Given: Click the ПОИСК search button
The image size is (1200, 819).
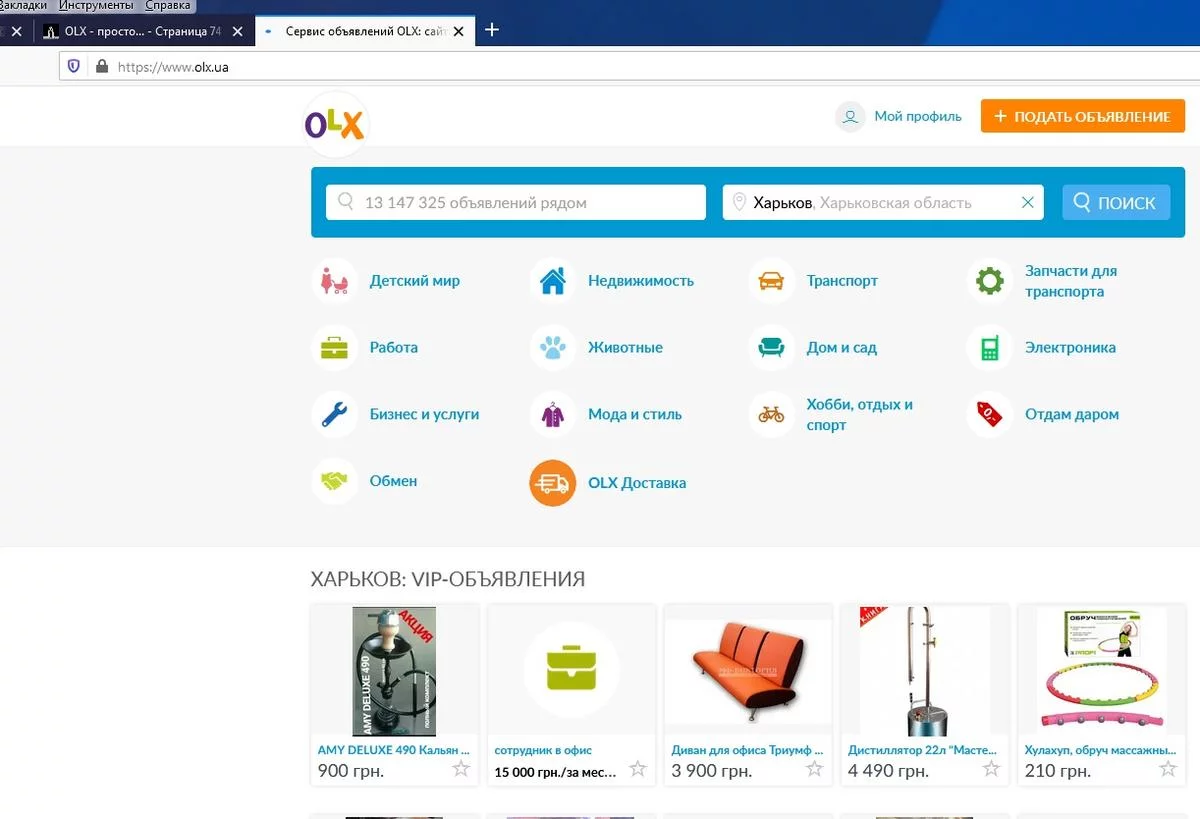Looking at the screenshot, I should pyautogui.click(x=1115, y=202).
